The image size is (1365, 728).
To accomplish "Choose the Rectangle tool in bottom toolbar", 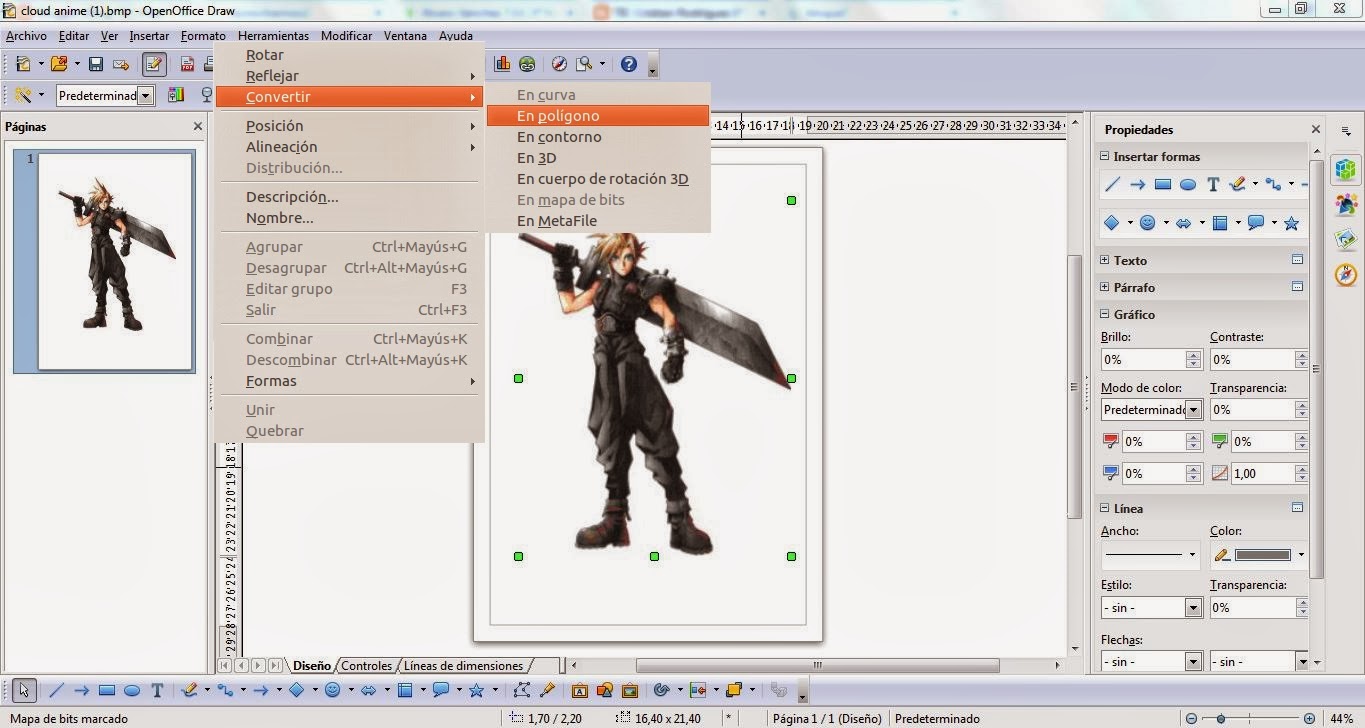I will click(107, 690).
